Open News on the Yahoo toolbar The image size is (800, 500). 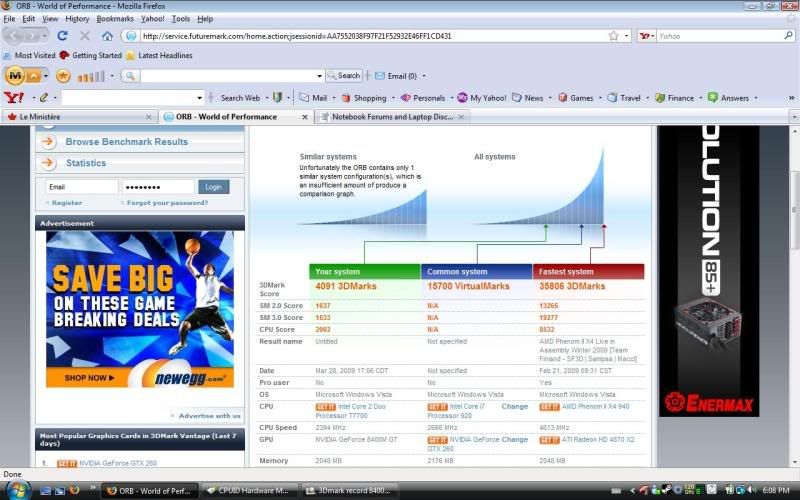(x=528, y=97)
